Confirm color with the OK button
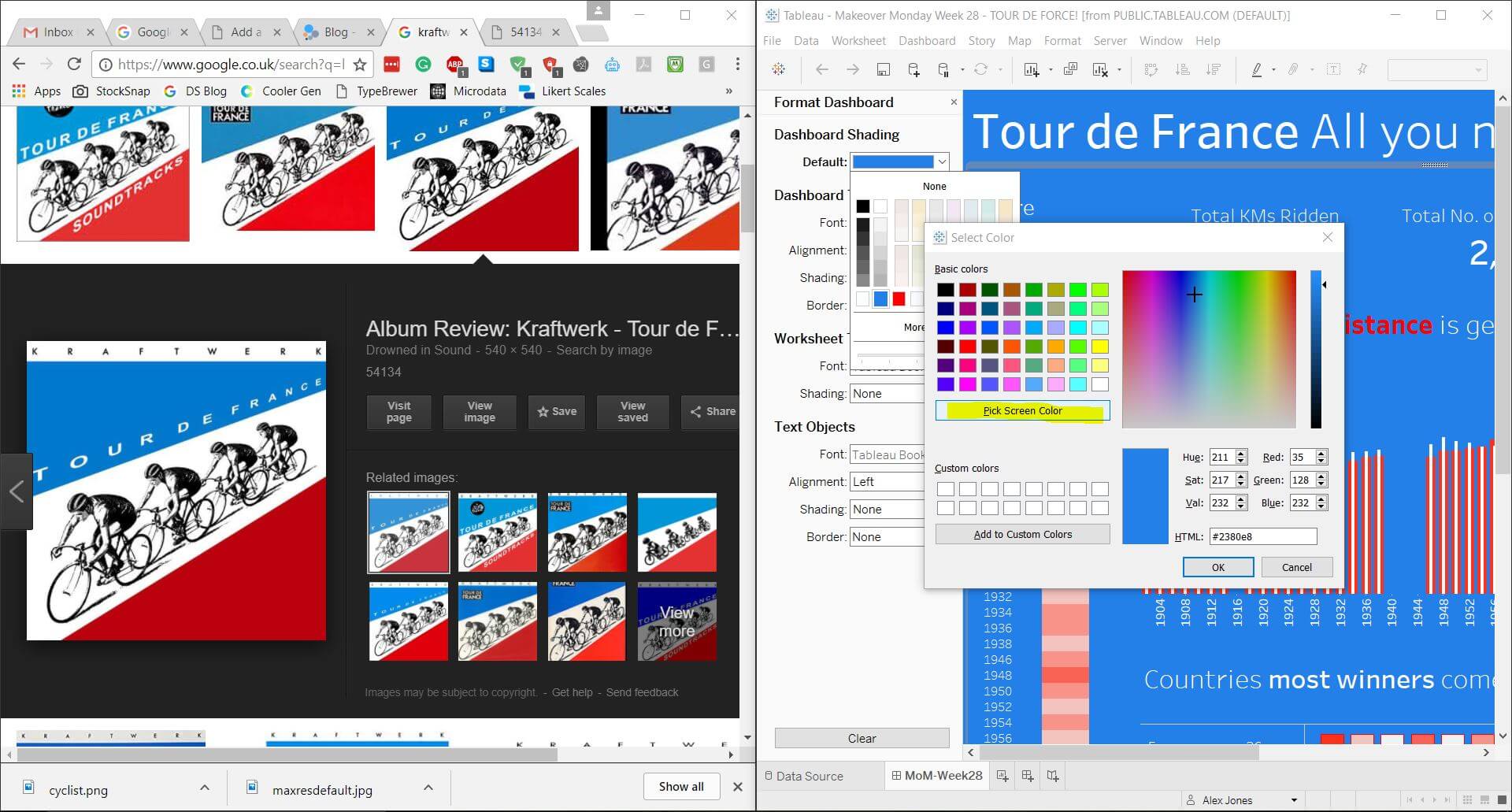Image resolution: width=1512 pixels, height=812 pixels. 1217,567
